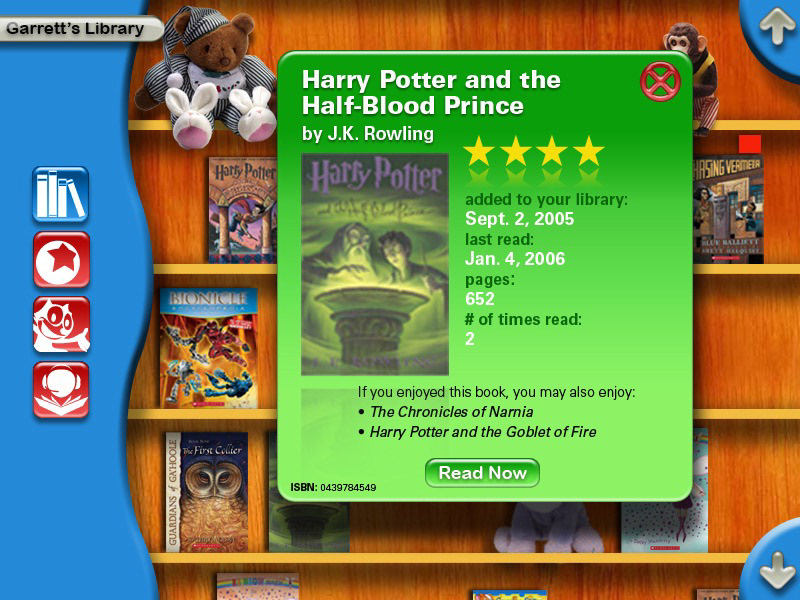Open The Chronicles of Narnia suggestion
800x600 pixels.
point(452,412)
